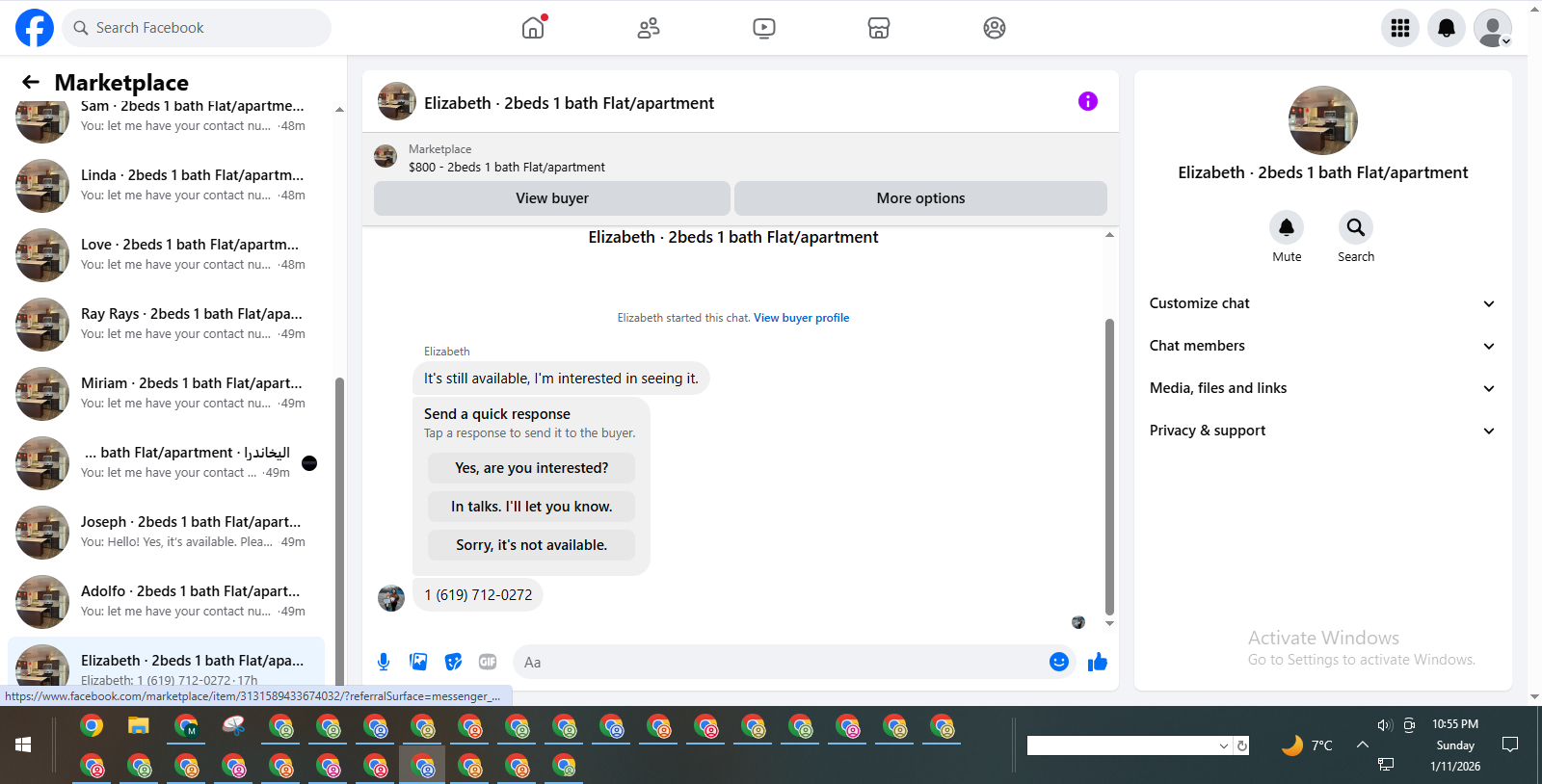Click View buyer button

coord(552,198)
